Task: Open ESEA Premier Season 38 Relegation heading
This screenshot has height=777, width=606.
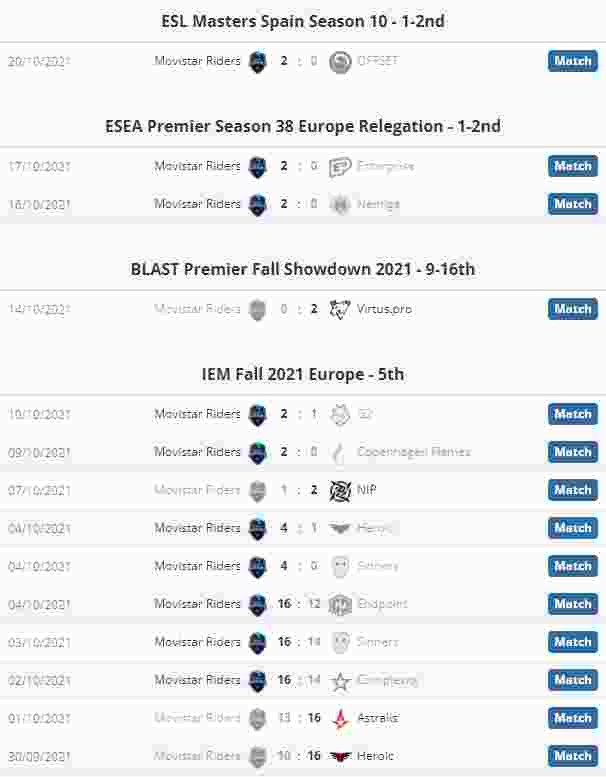Action: tap(303, 126)
